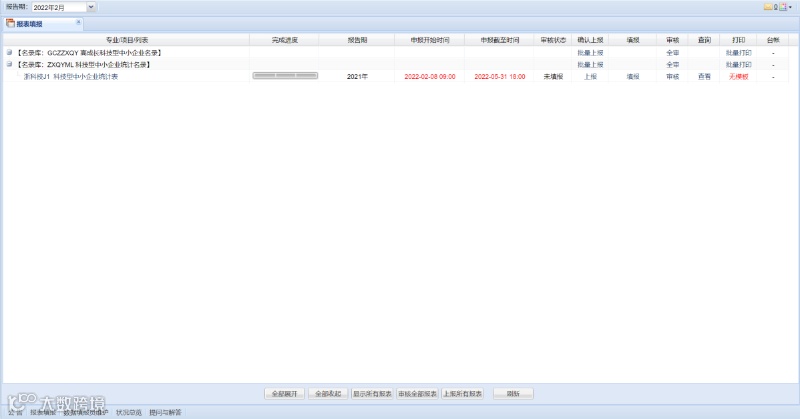Click 全审 in the ZXQYML row
This screenshot has width=800, height=419.
tap(672, 65)
